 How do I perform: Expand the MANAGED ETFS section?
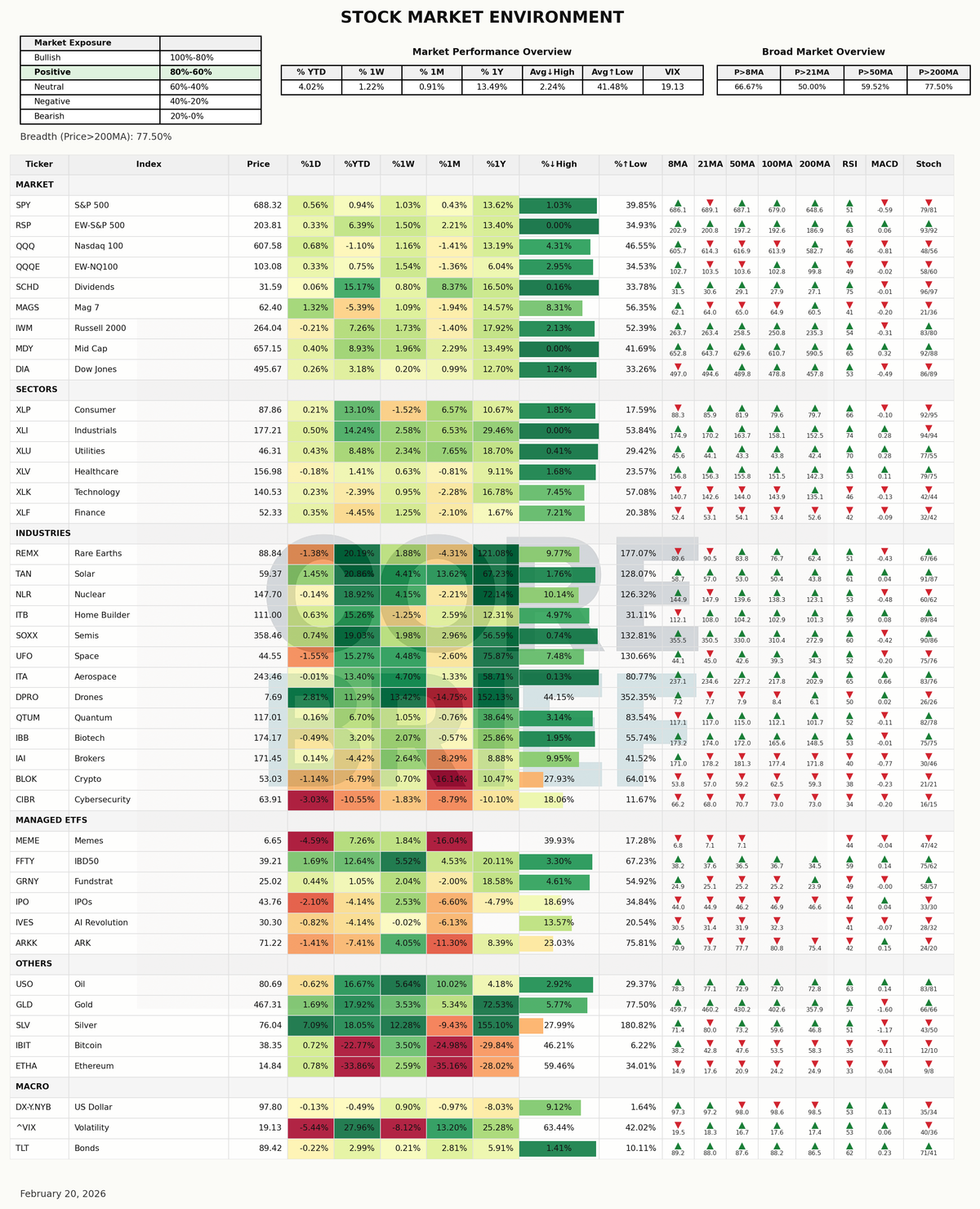(52, 820)
